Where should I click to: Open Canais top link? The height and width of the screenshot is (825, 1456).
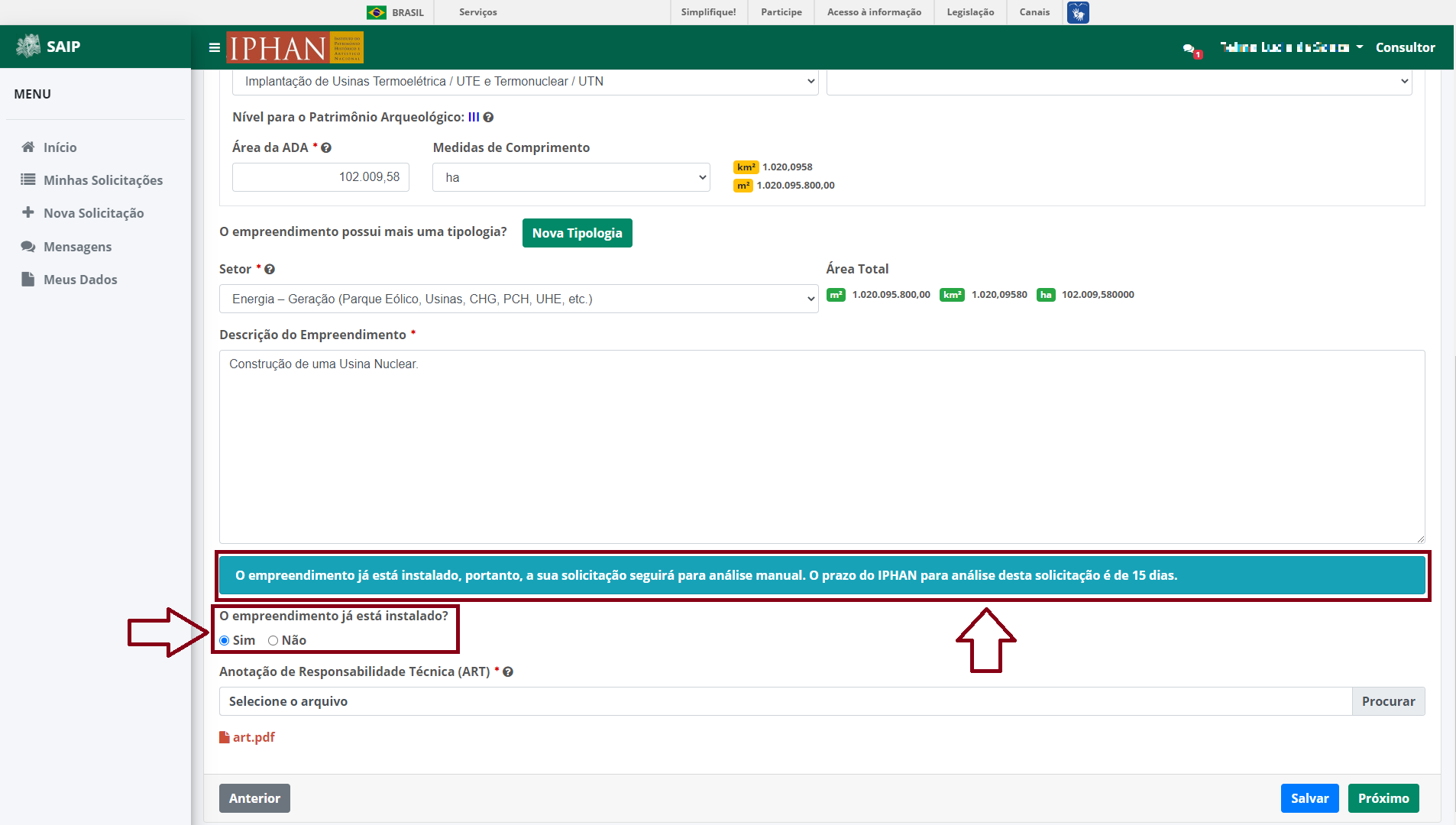[1034, 12]
